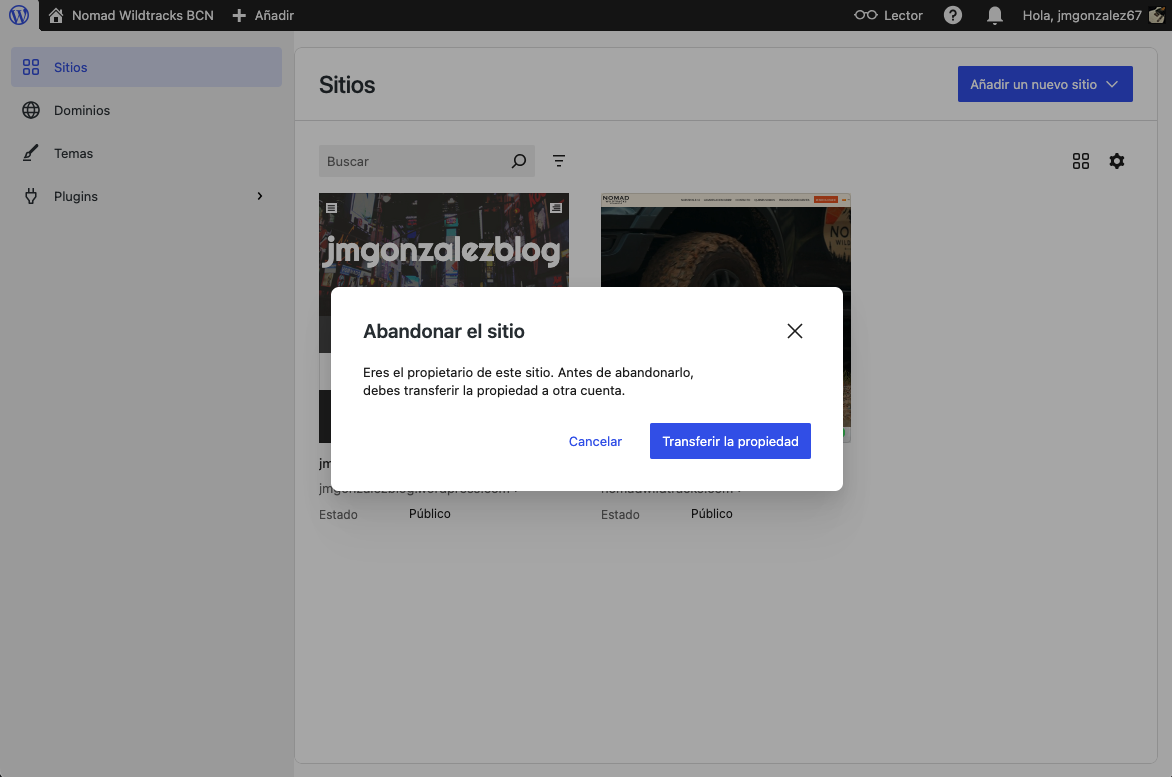The image size is (1172, 777).
Task: Open the help question mark icon
Action: point(953,15)
